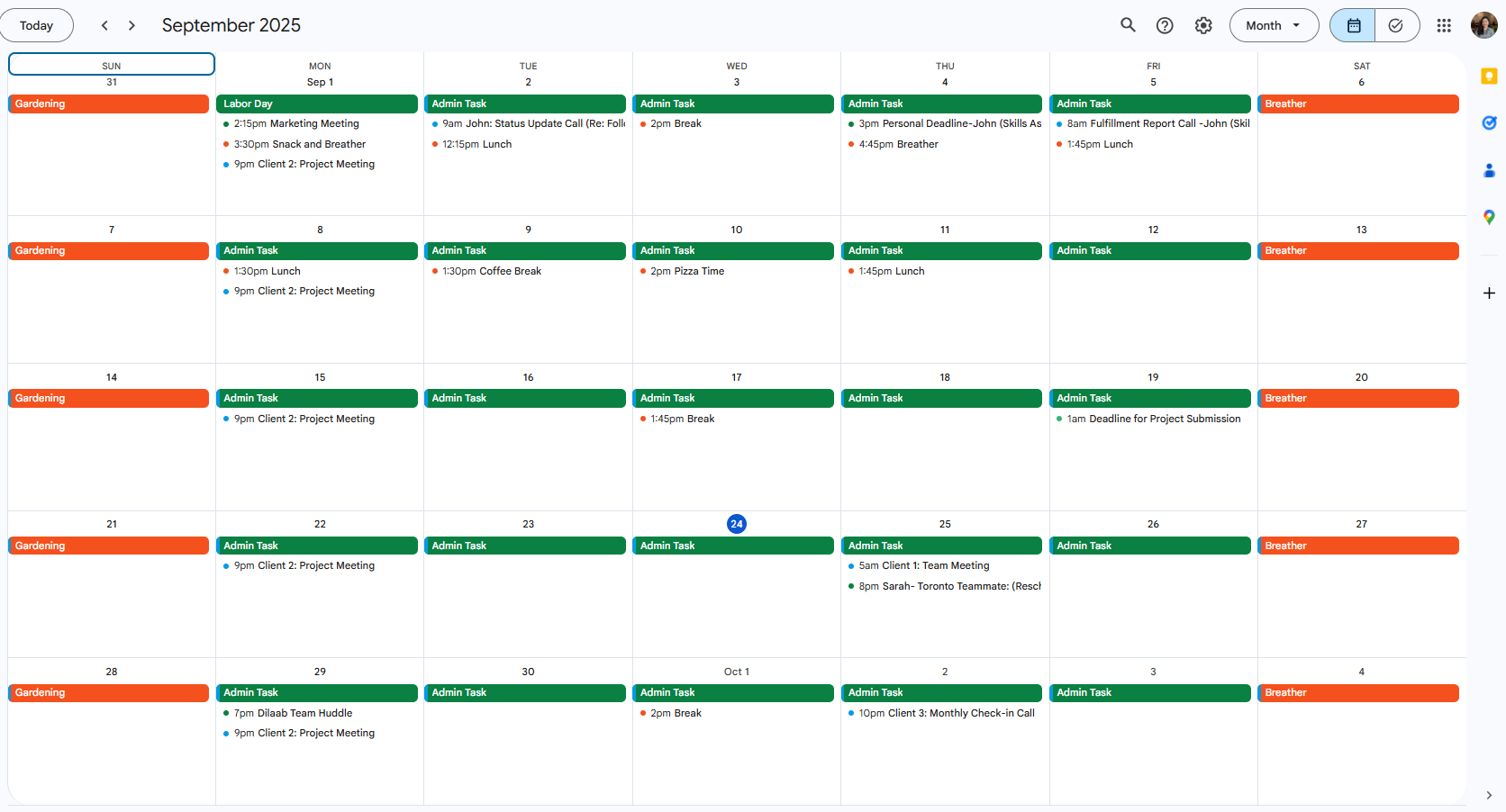
Task: Select the Calendar events view toggle
Action: (x=1352, y=25)
